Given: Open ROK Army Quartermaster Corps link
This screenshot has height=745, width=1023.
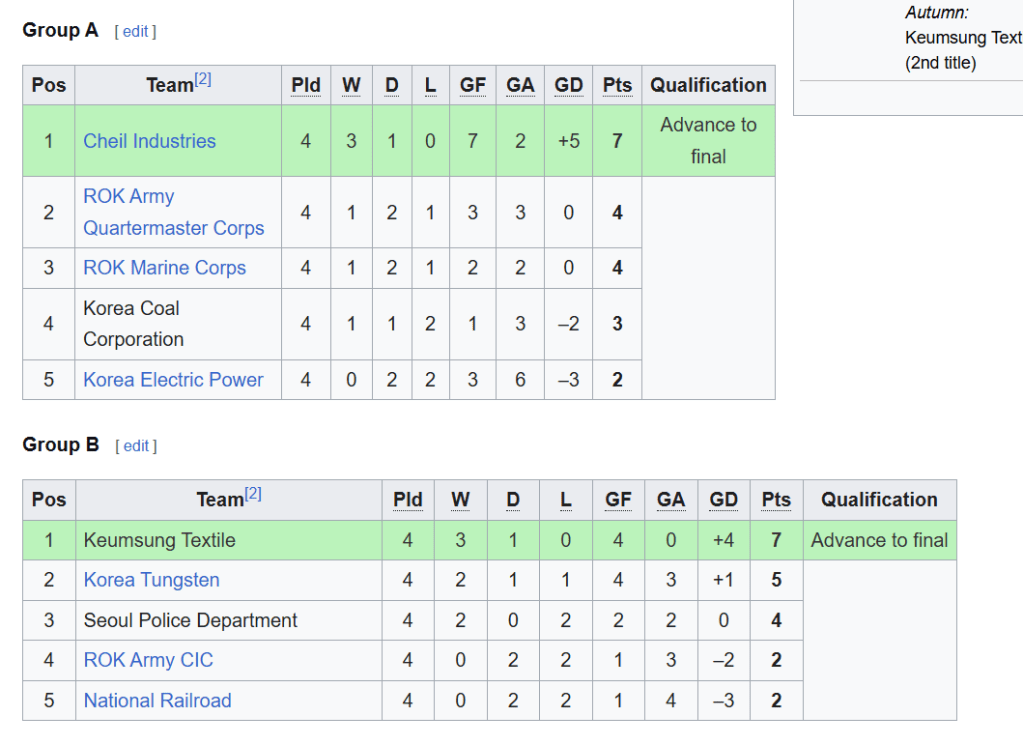Looking at the screenshot, I should (173, 212).
